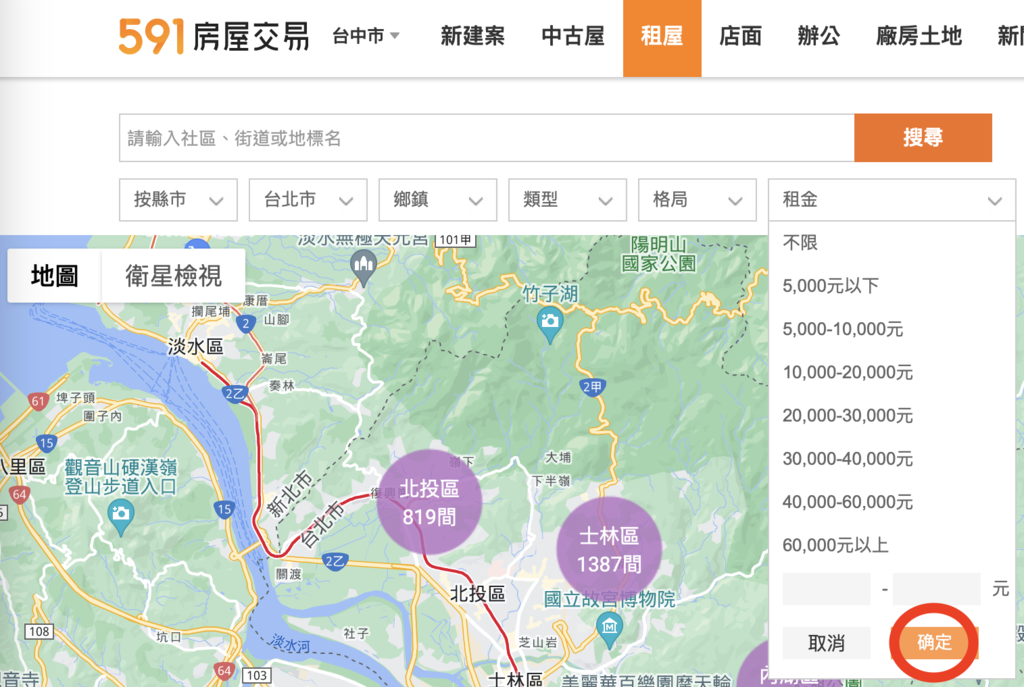The width and height of the screenshot is (1024, 687).
Task: Choose the 不限 rent option
Action: (800, 243)
